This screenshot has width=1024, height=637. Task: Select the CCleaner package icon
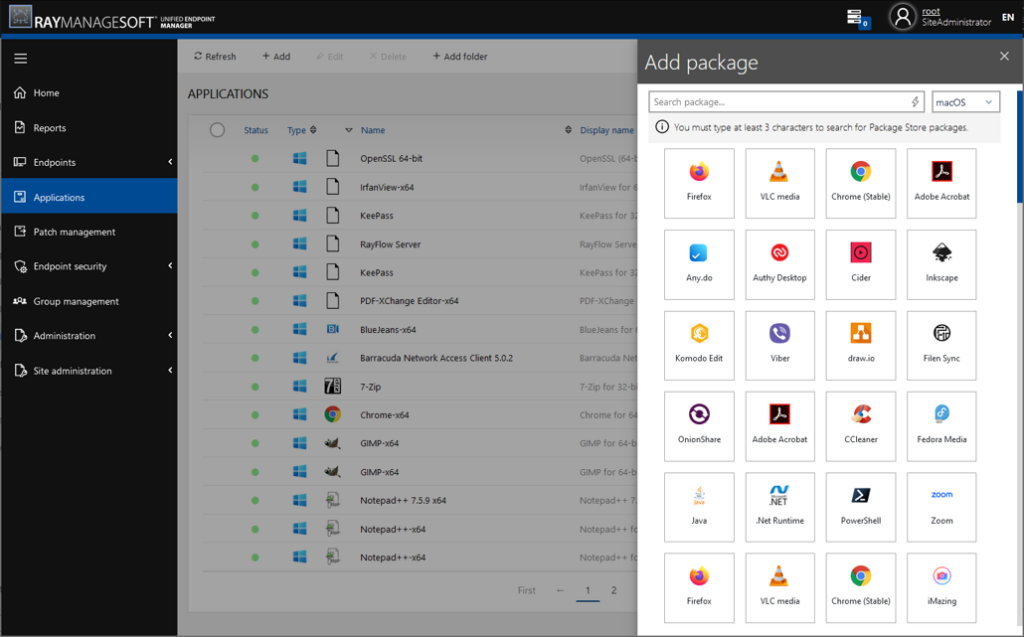click(861, 414)
